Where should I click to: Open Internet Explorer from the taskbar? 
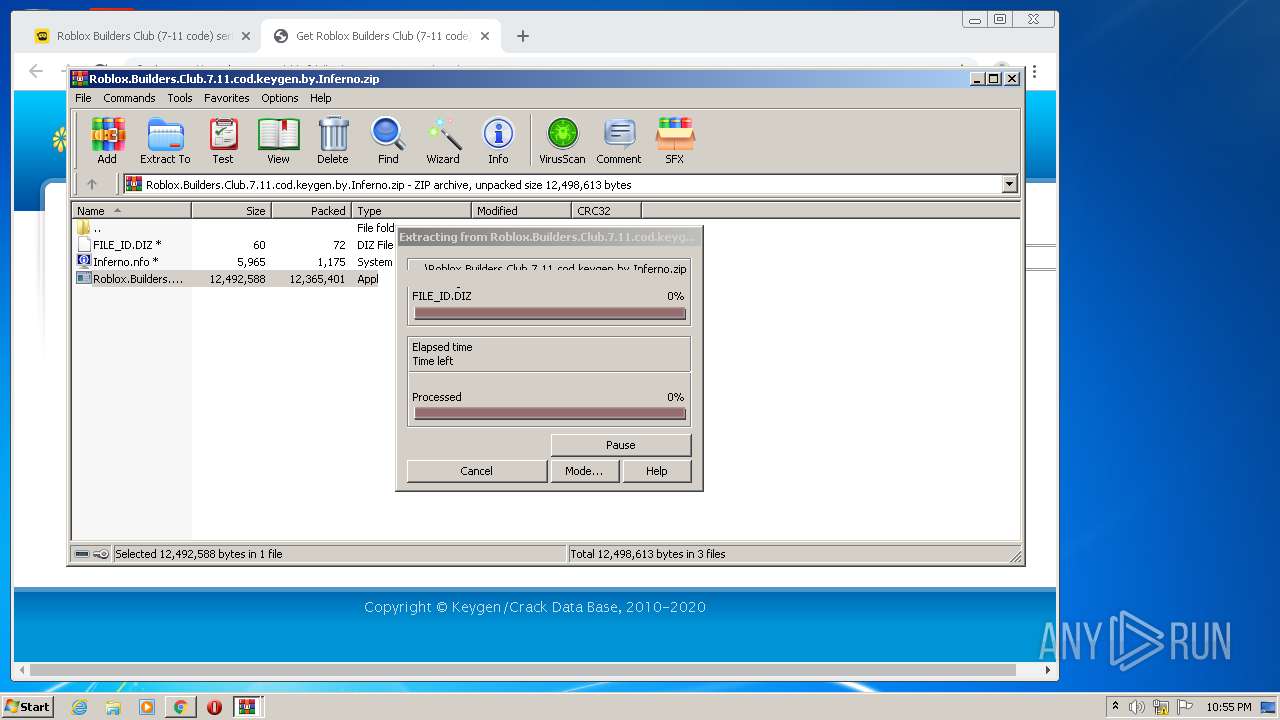click(80, 707)
